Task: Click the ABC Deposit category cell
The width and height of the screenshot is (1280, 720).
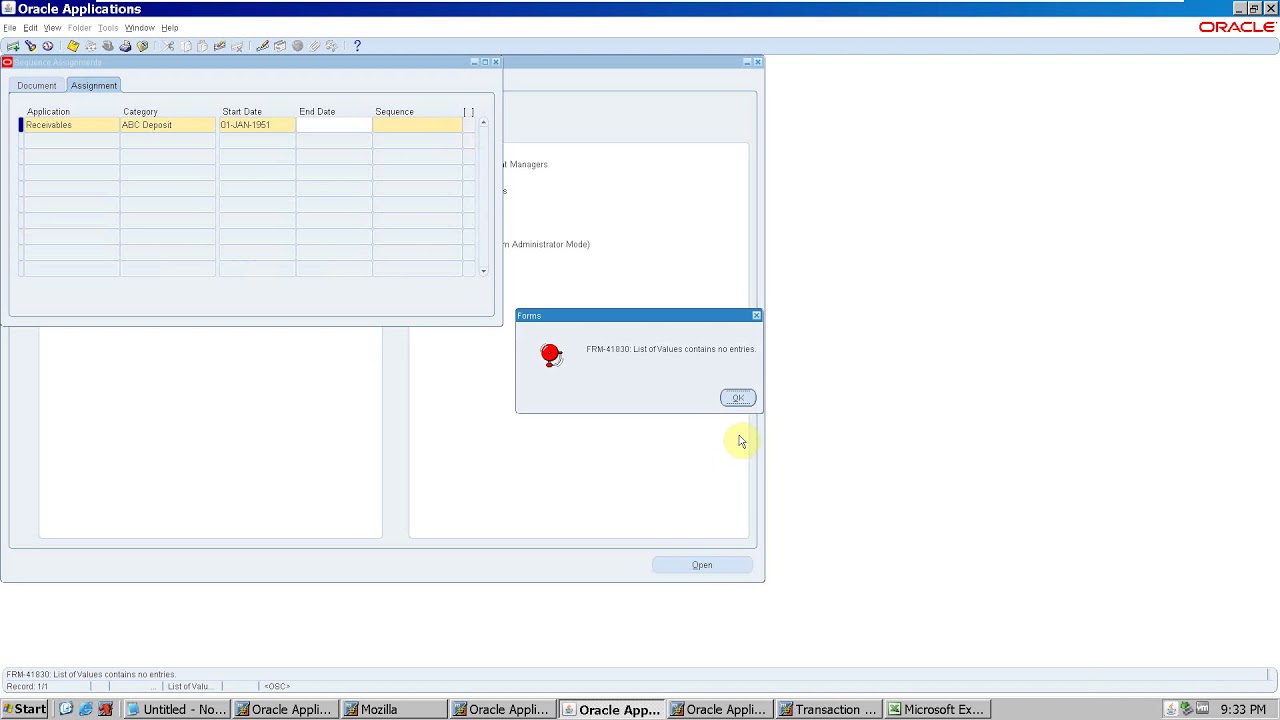Action: click(x=167, y=125)
